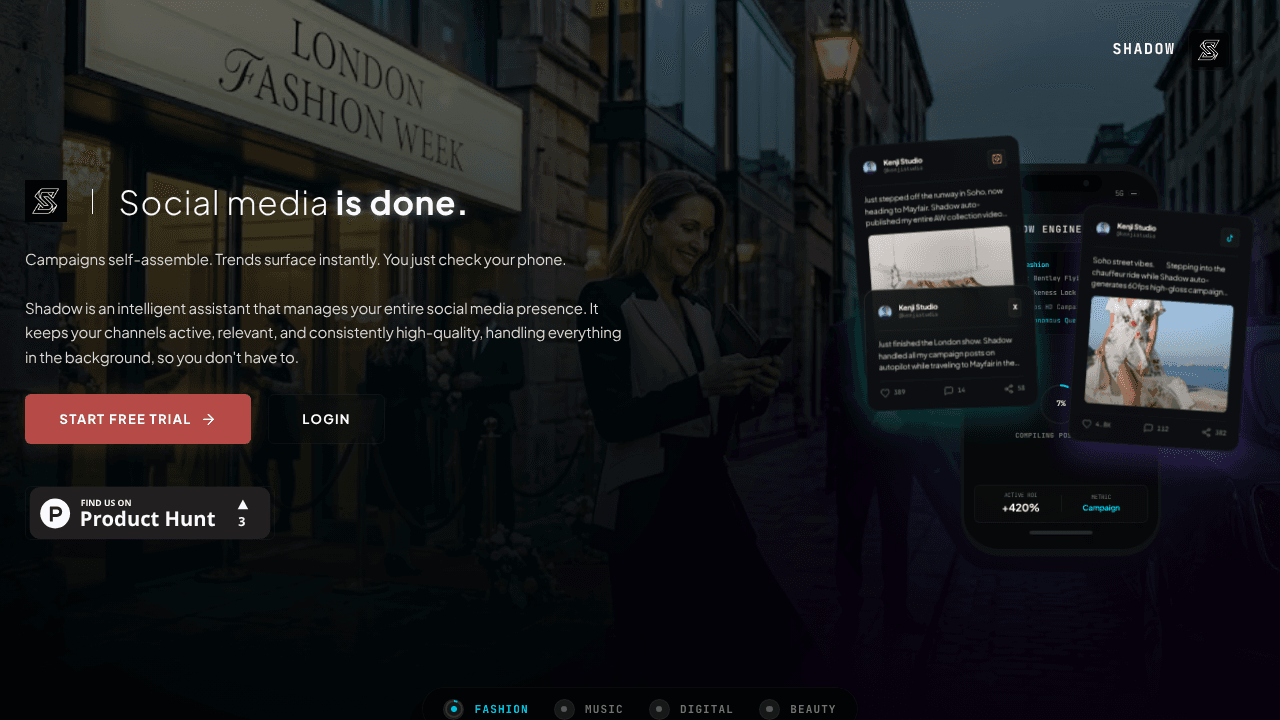
Task: Click the Kenji Studio avatar on the TikTok card
Action: coord(1103,229)
